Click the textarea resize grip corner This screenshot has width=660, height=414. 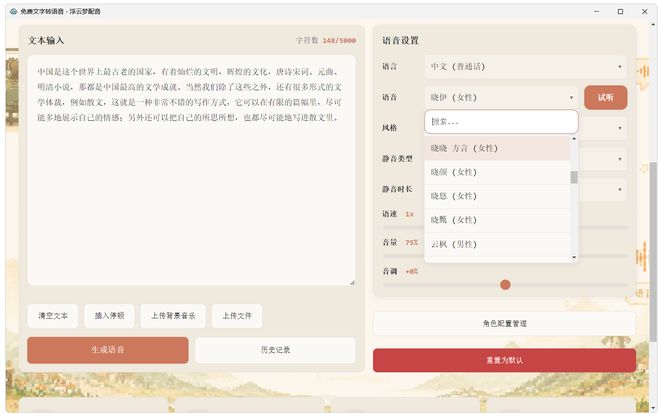tap(352, 282)
